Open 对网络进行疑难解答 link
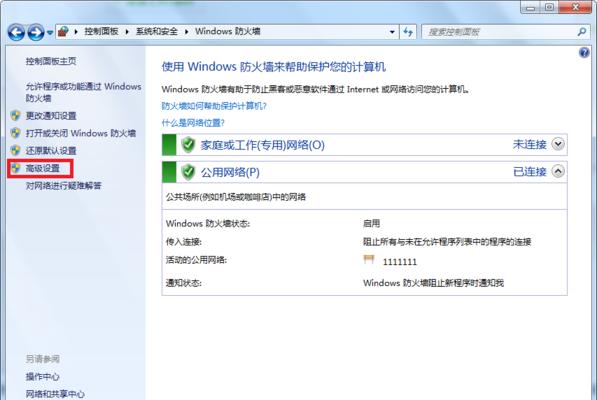The width and height of the screenshot is (597, 400). (x=64, y=186)
